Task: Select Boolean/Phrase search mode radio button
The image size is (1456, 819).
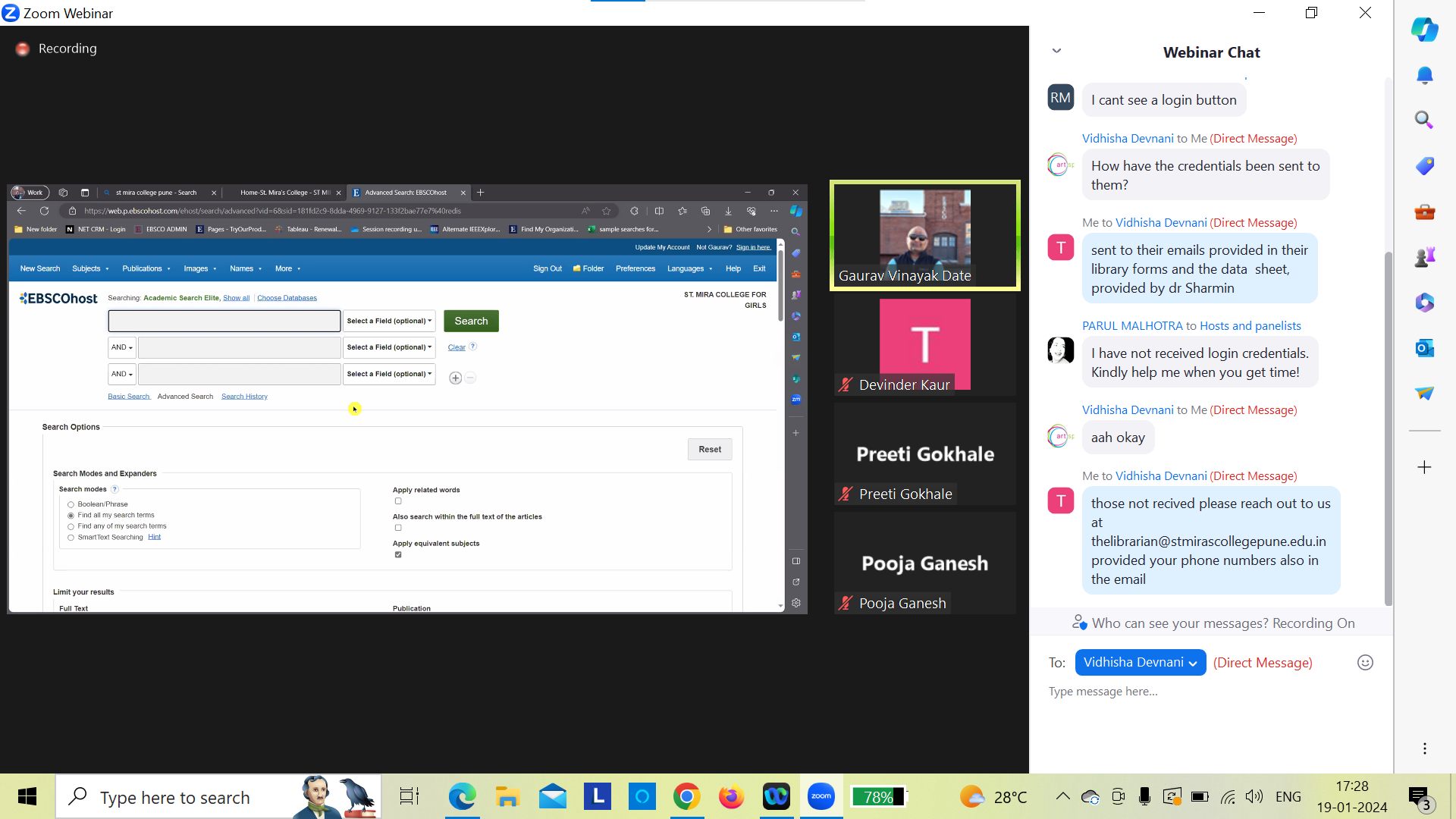Action: click(71, 503)
